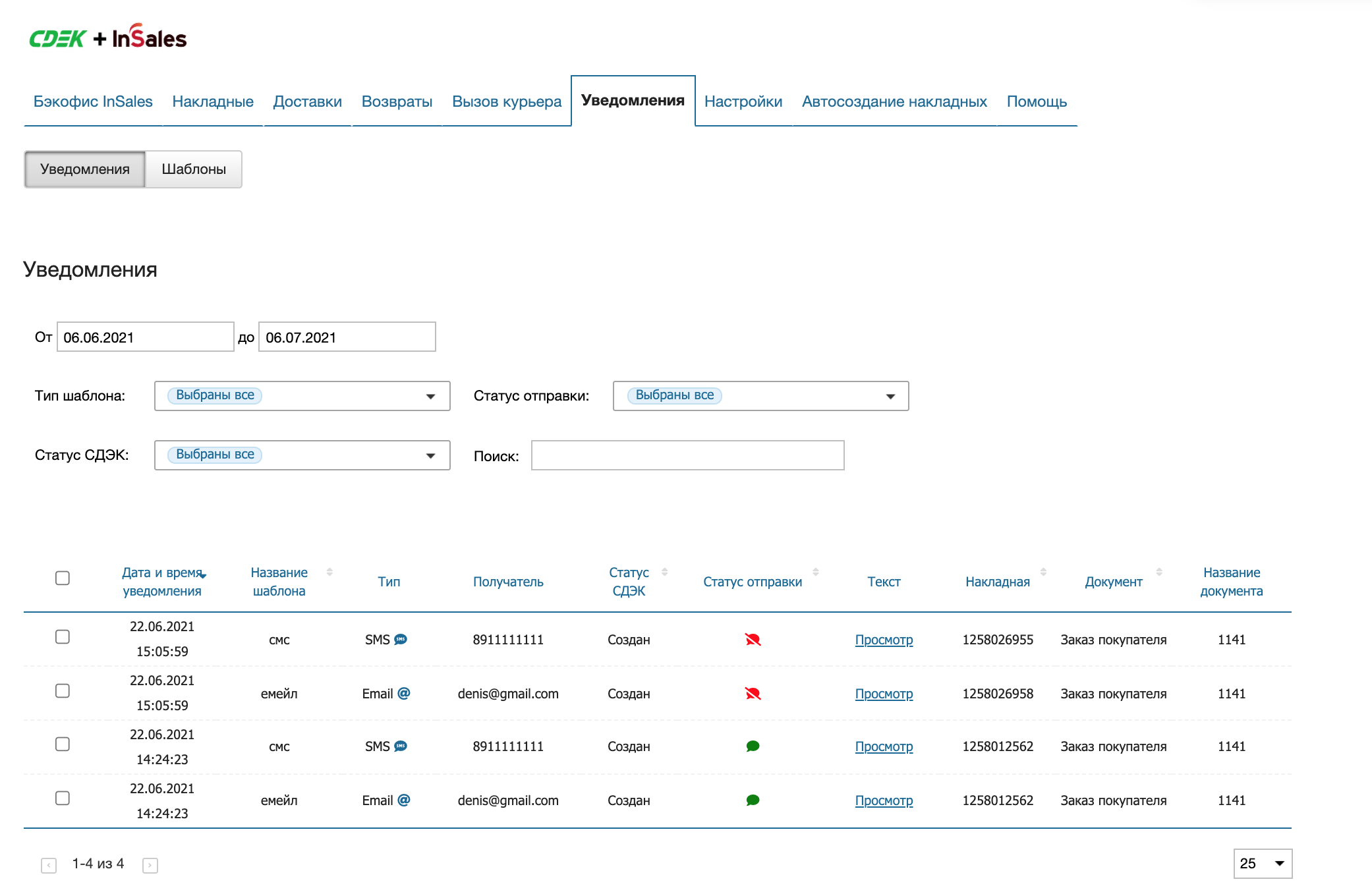This screenshot has width=1372, height=896.
Task: Click the red failed-send icon in first row
Action: click(753, 640)
